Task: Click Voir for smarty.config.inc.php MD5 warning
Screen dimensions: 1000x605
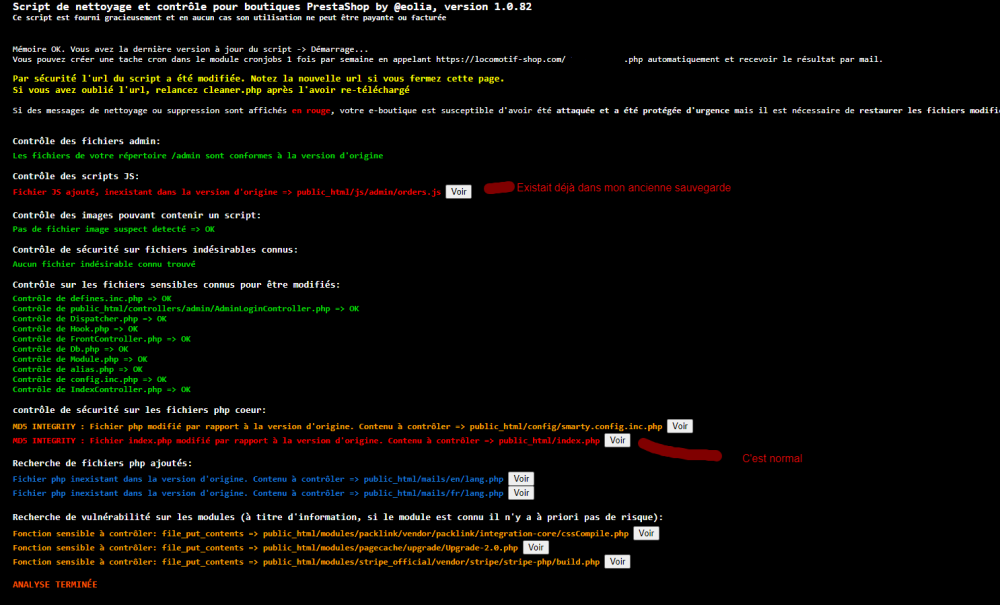Action: pyautogui.click(x=680, y=425)
